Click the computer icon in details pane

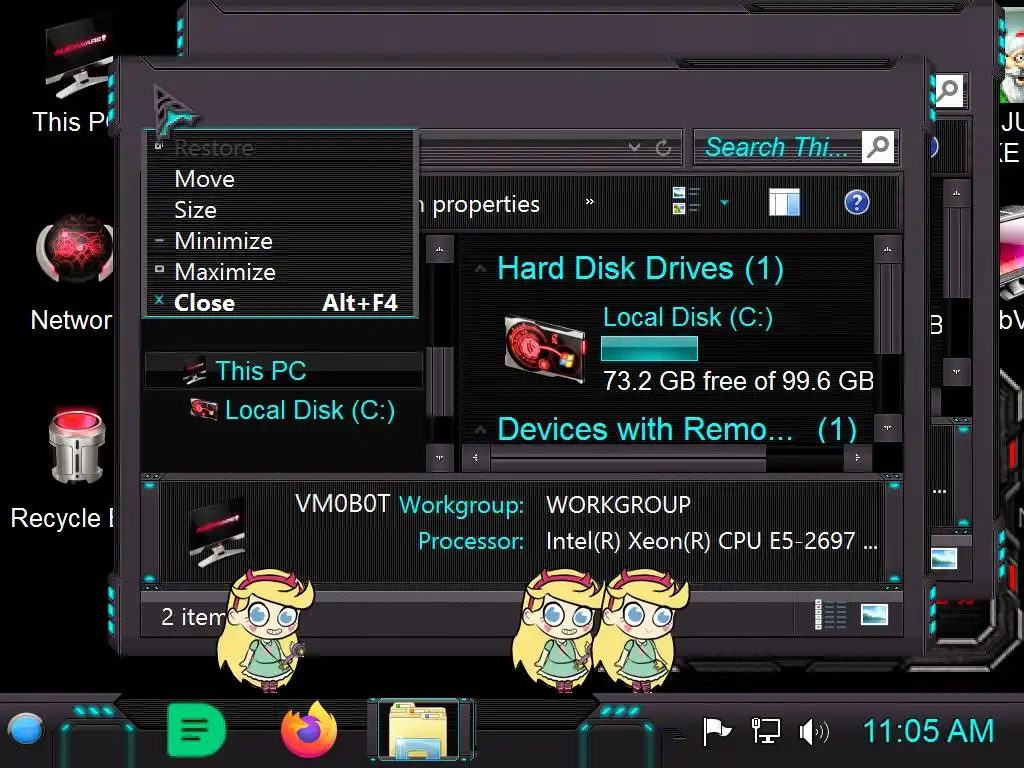[x=218, y=533]
